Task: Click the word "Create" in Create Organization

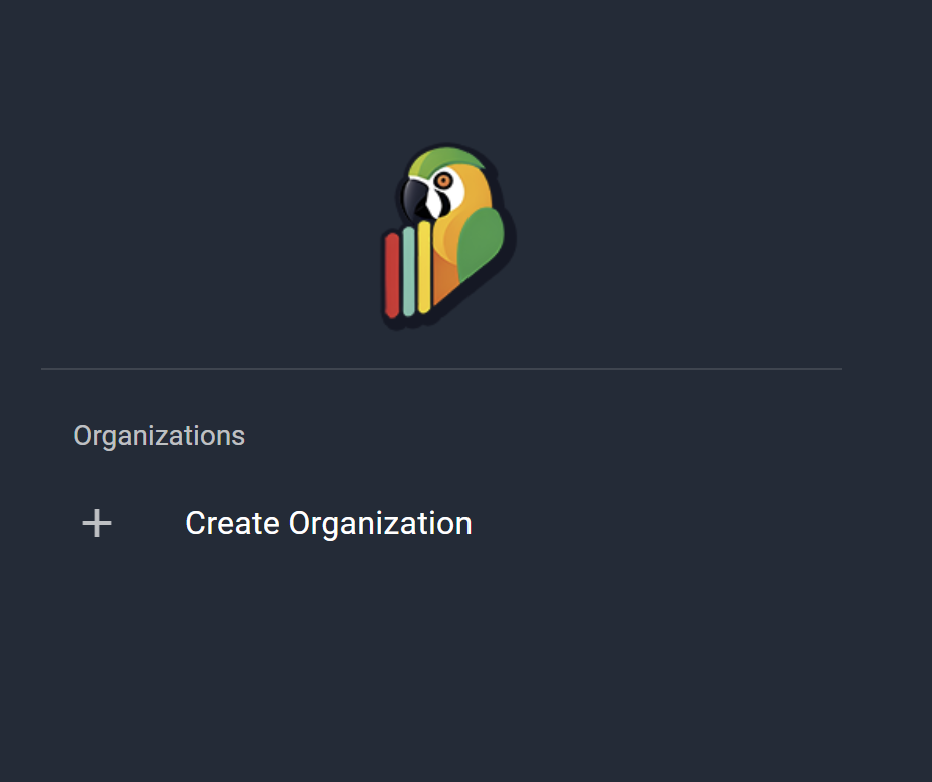Action: (232, 523)
